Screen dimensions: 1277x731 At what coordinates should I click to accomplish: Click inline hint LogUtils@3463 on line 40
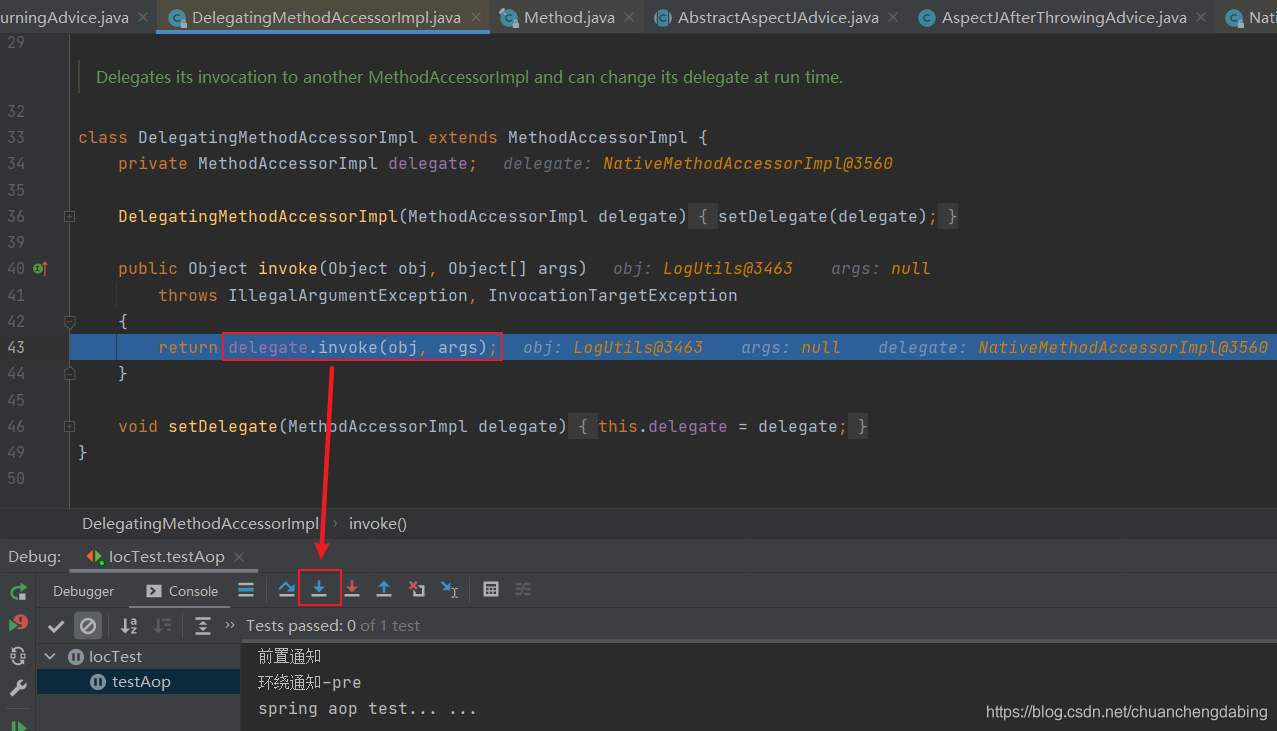pos(728,268)
